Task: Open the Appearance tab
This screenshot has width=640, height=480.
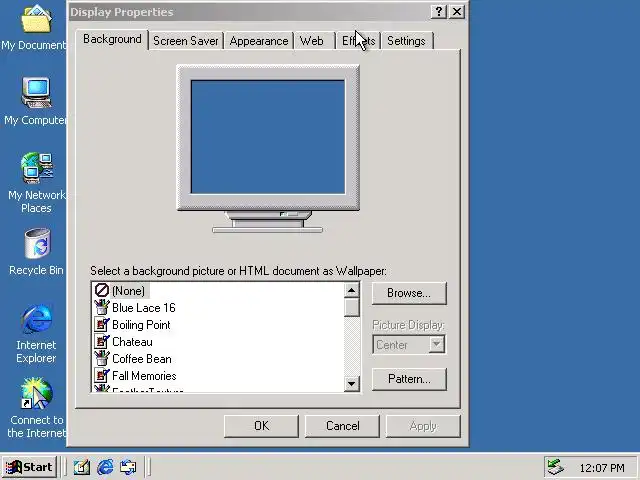Action: coord(259,41)
